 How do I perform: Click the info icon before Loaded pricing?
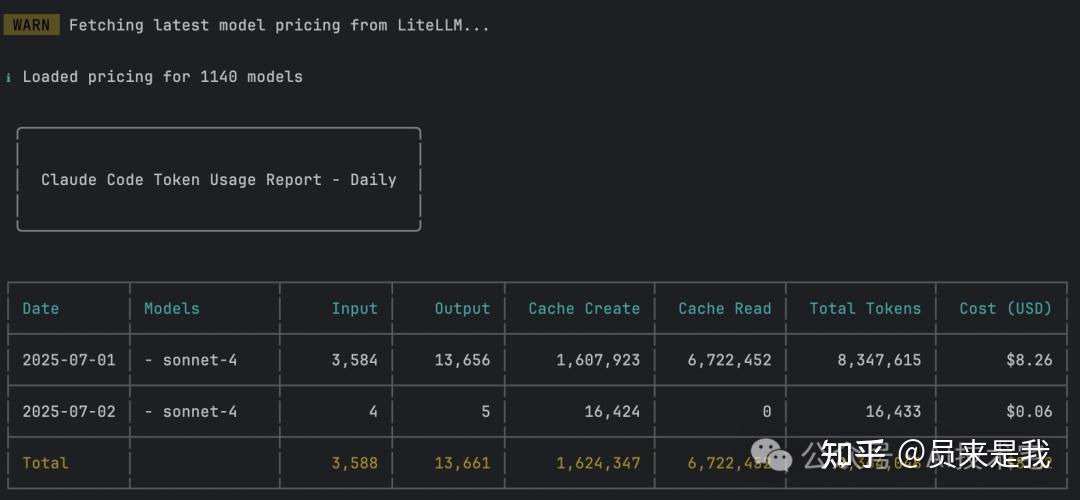click(9, 77)
